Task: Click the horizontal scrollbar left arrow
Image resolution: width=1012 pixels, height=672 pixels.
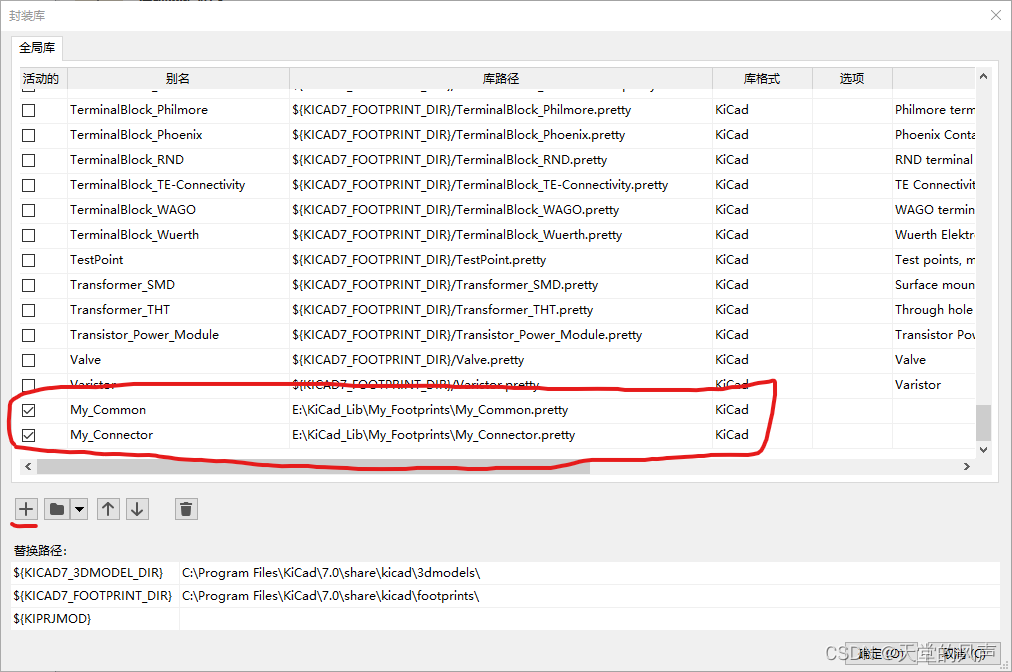Action: (28, 466)
